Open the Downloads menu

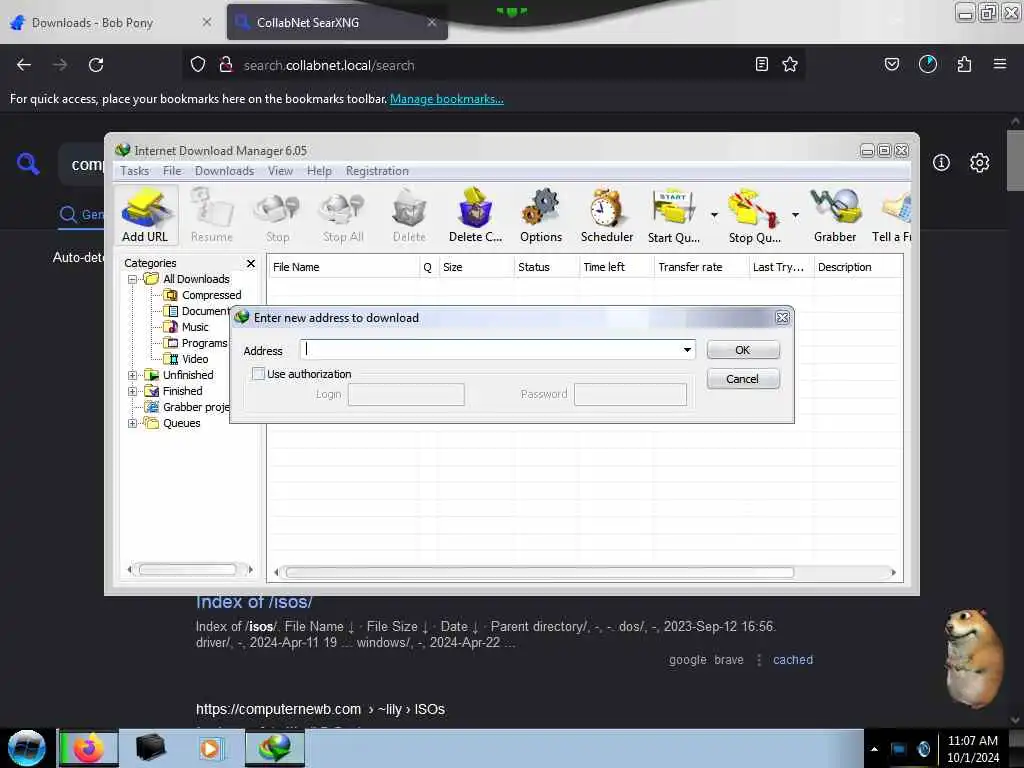pos(224,170)
